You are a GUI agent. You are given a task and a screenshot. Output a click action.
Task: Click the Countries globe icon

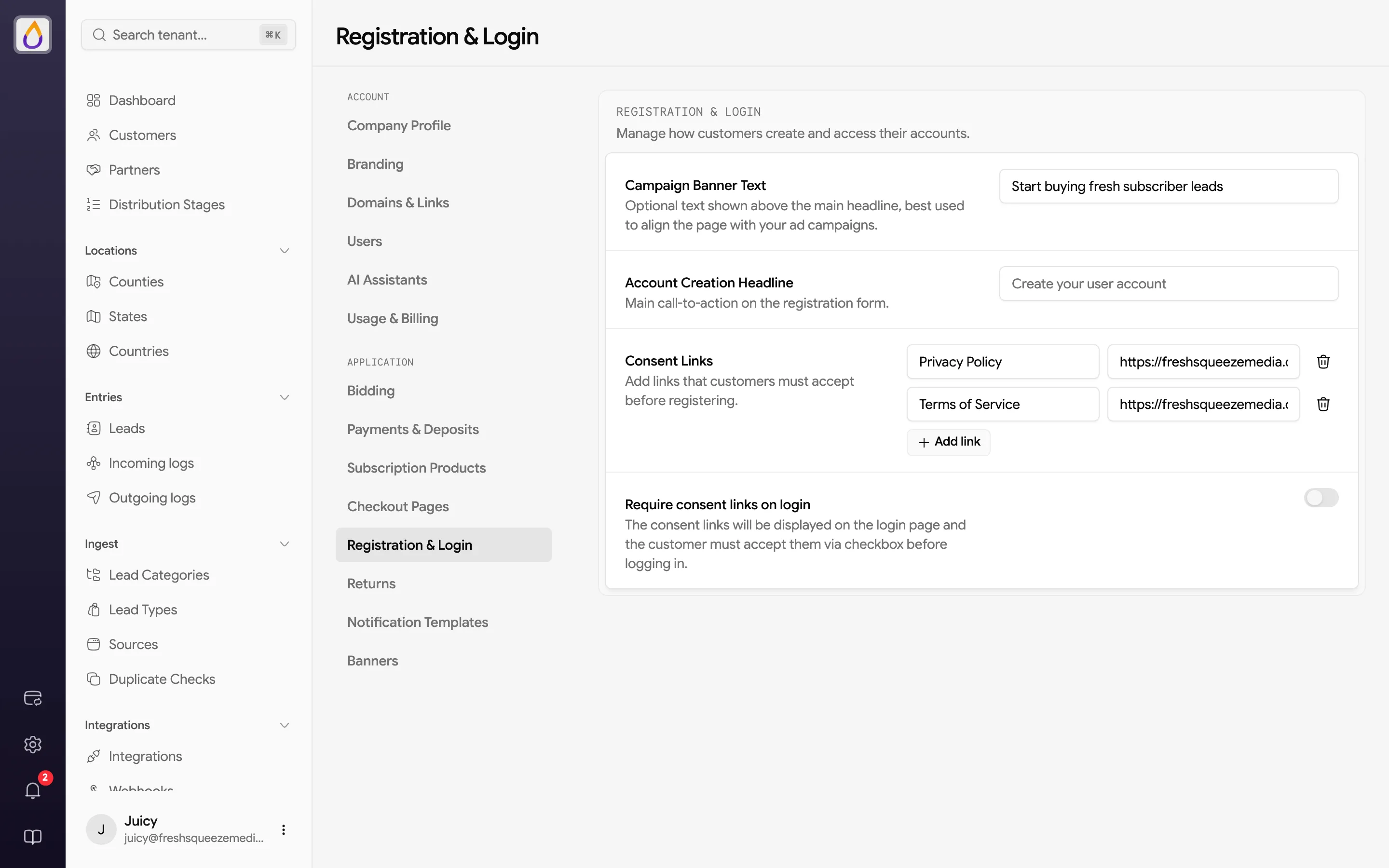94,352
